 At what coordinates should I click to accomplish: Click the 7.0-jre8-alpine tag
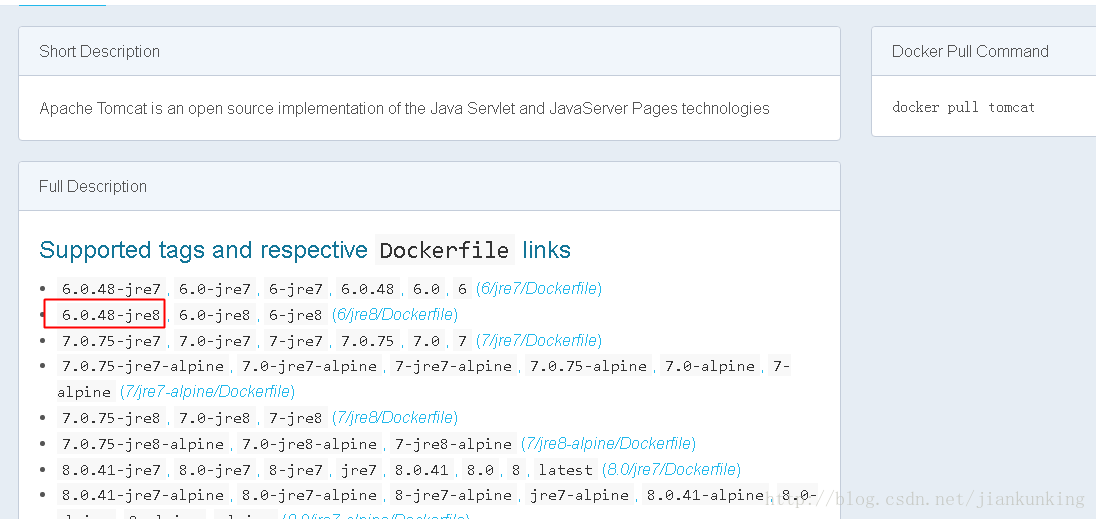pyautogui.click(x=310, y=444)
